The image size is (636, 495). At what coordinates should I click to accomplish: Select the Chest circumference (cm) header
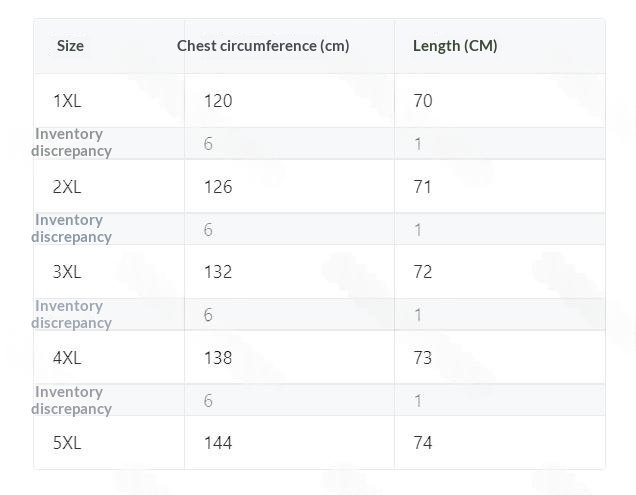[x=263, y=46]
